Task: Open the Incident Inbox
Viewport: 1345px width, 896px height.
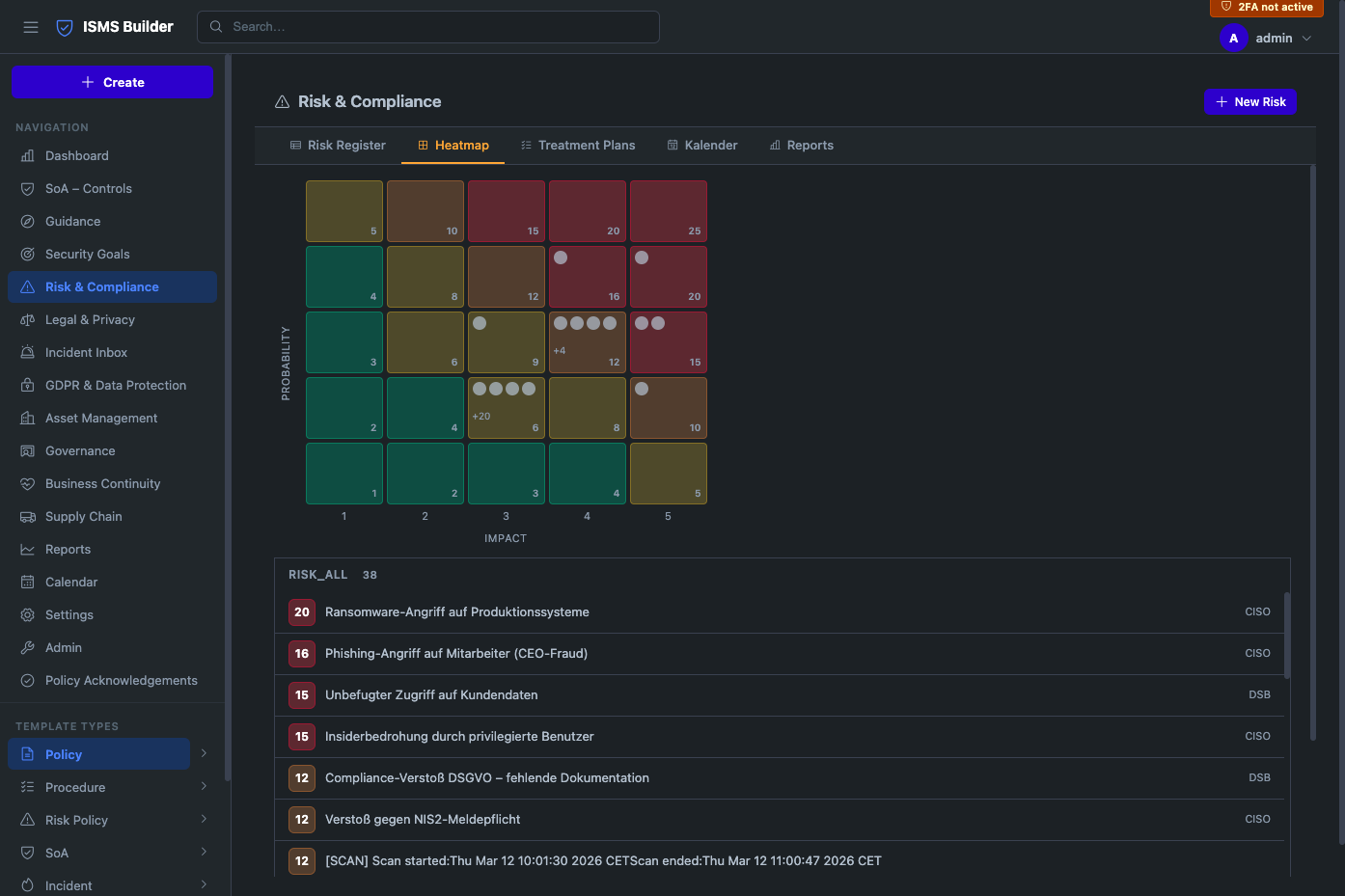Action: [112, 352]
